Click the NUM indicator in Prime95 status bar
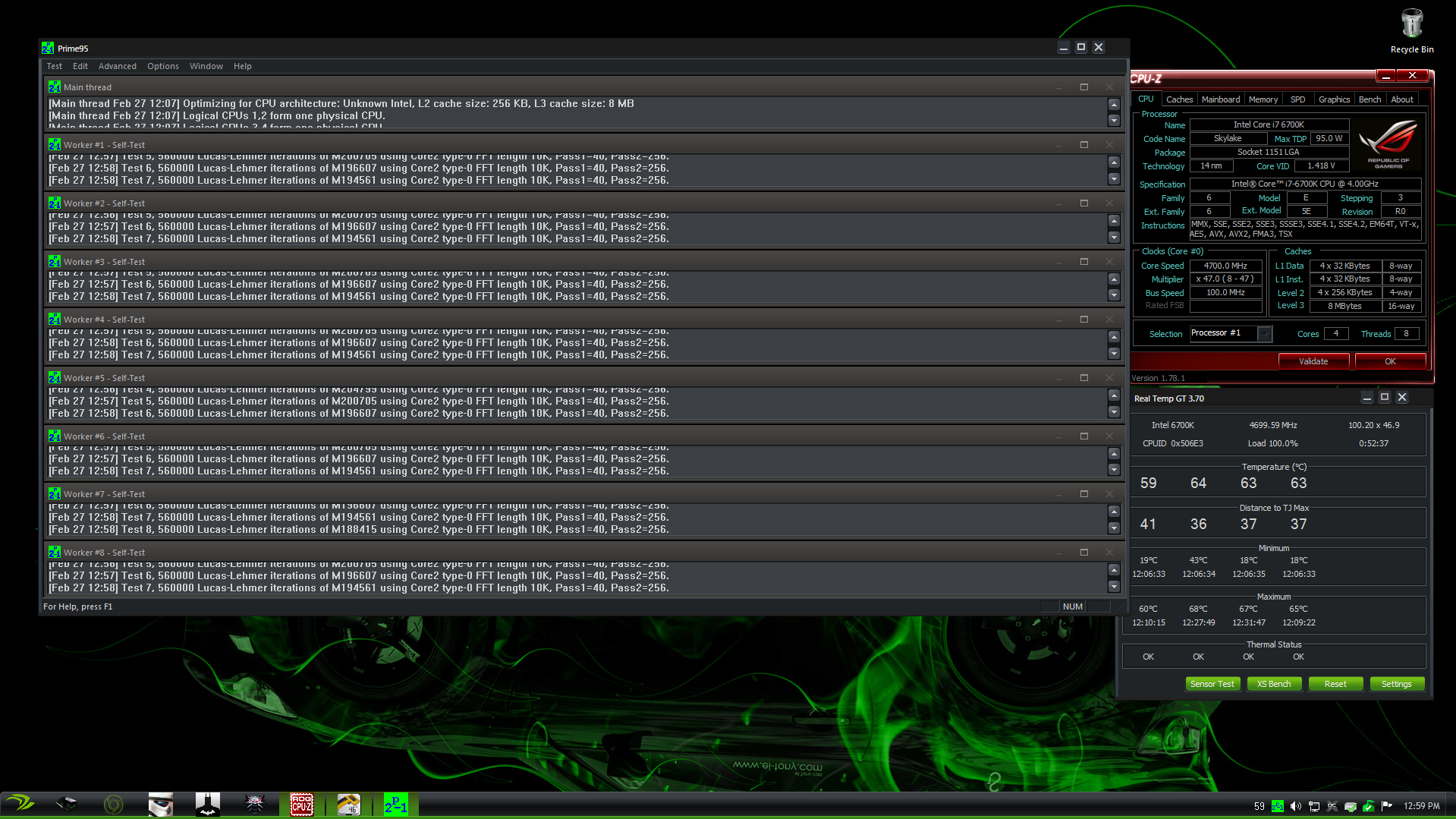 tap(1073, 606)
